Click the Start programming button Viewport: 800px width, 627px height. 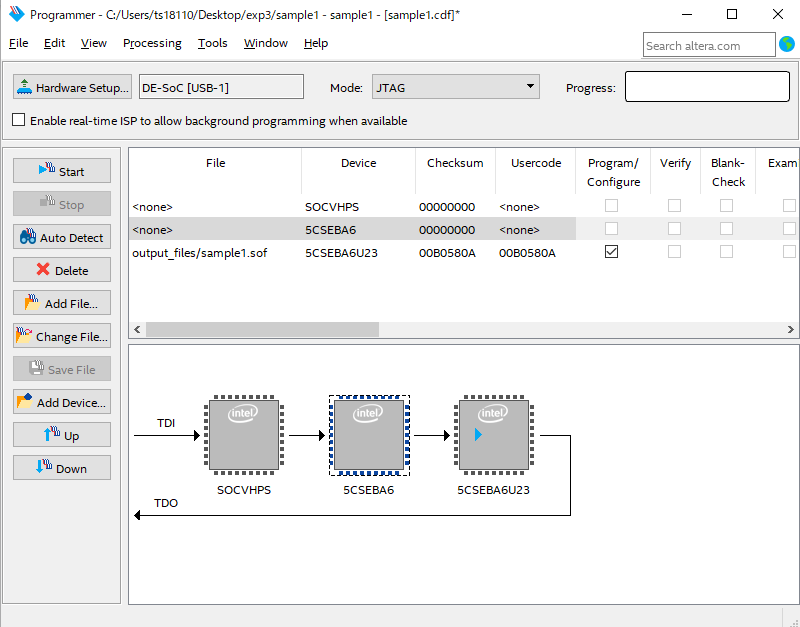(x=62, y=171)
